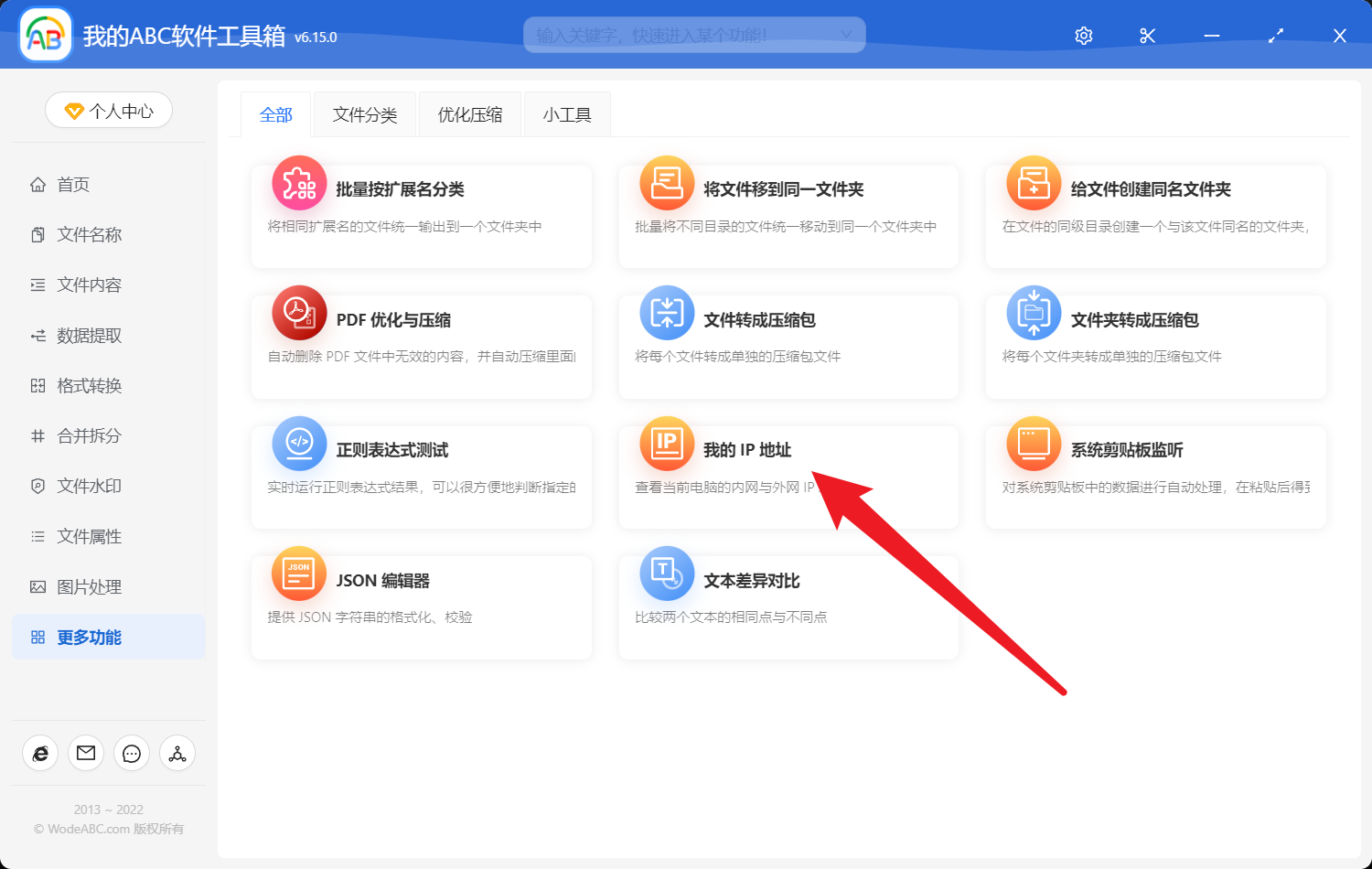Click the 将文件移到同一文件夹 title text
Screen dimensions: 1372x869
point(784,189)
